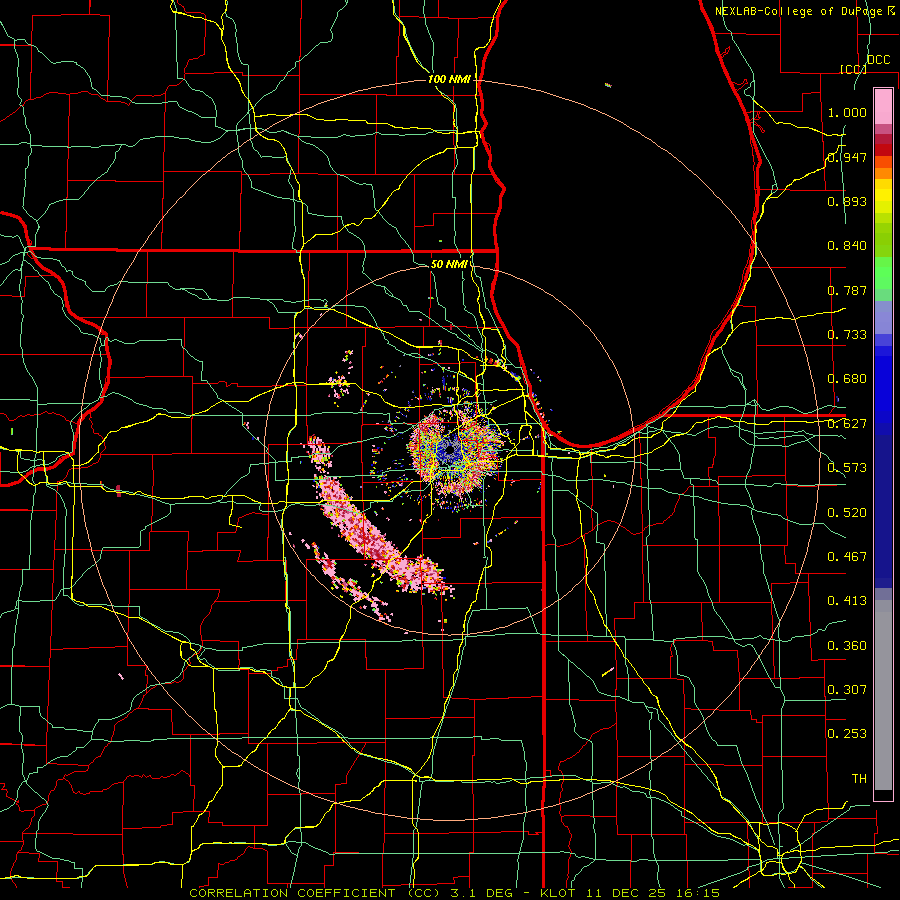Click the TH threshold label

859,779
